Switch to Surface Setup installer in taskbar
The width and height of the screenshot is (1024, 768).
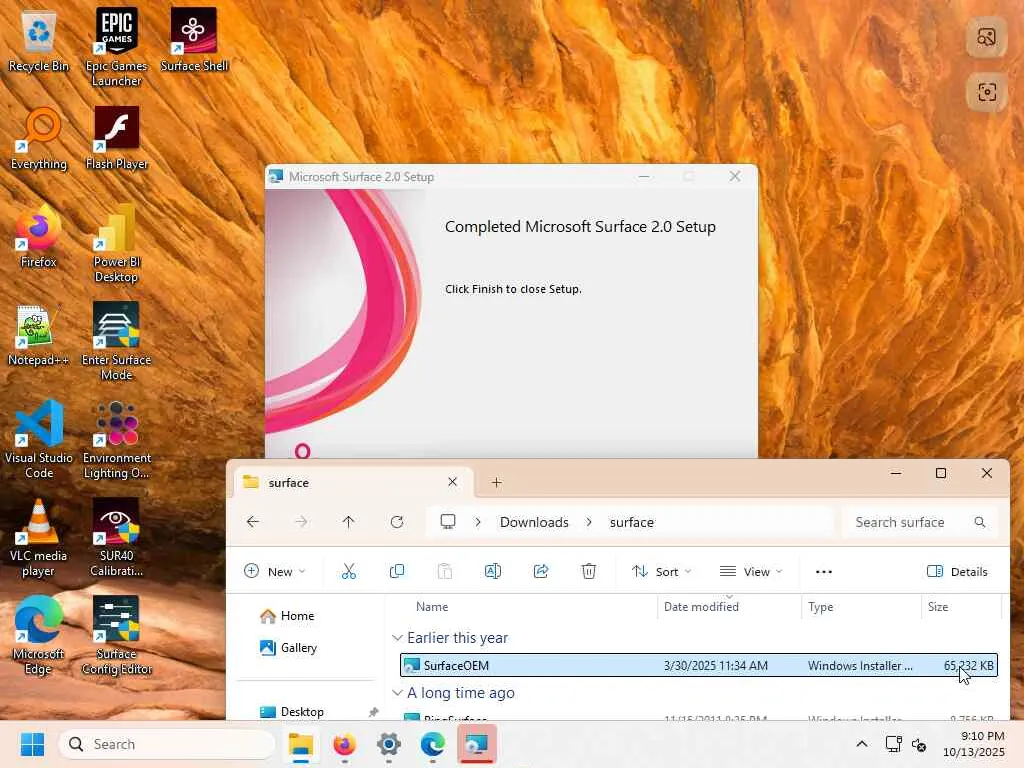pyautogui.click(x=476, y=744)
